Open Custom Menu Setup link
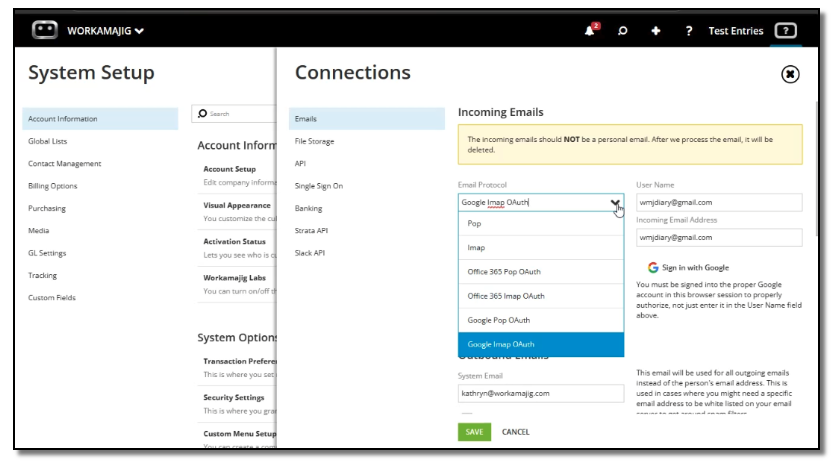This screenshot has width=833, height=464. pyautogui.click(x=240, y=433)
